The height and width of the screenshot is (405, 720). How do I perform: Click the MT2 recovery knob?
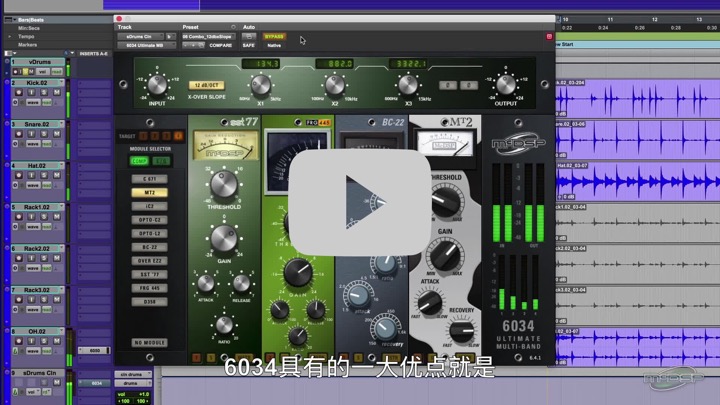461,330
